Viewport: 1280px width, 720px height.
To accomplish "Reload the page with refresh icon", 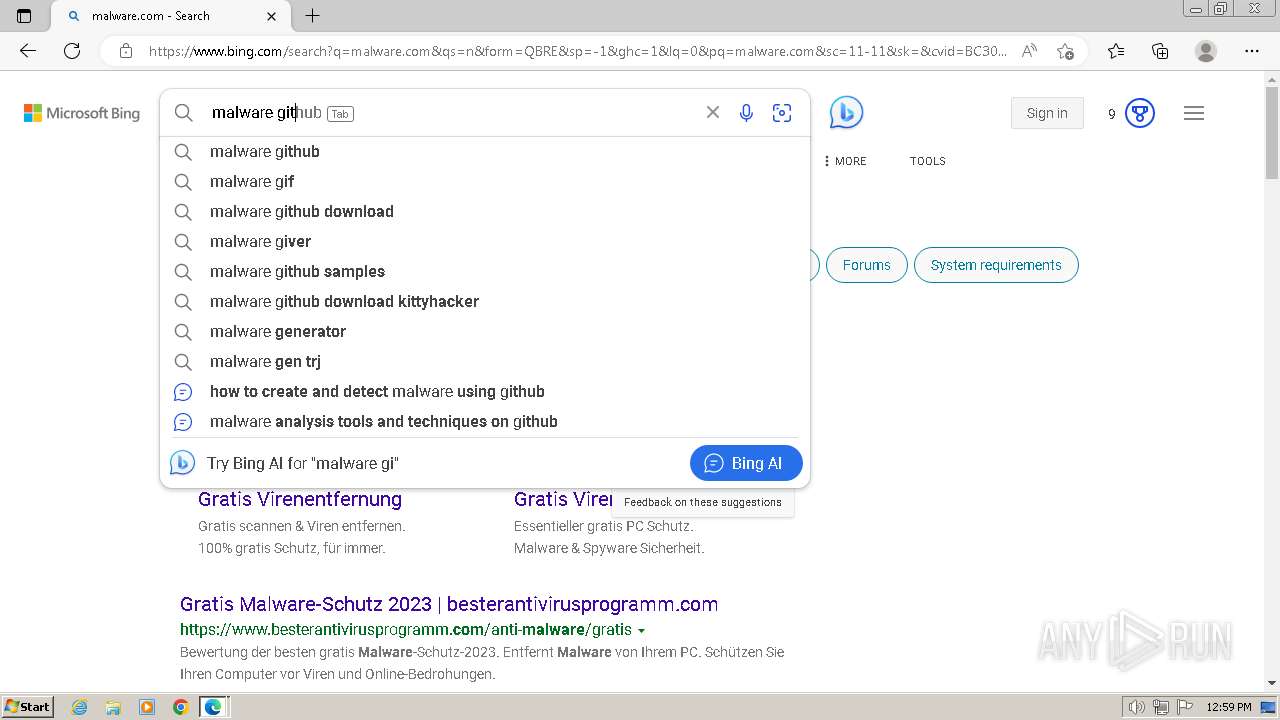I will coord(72,51).
